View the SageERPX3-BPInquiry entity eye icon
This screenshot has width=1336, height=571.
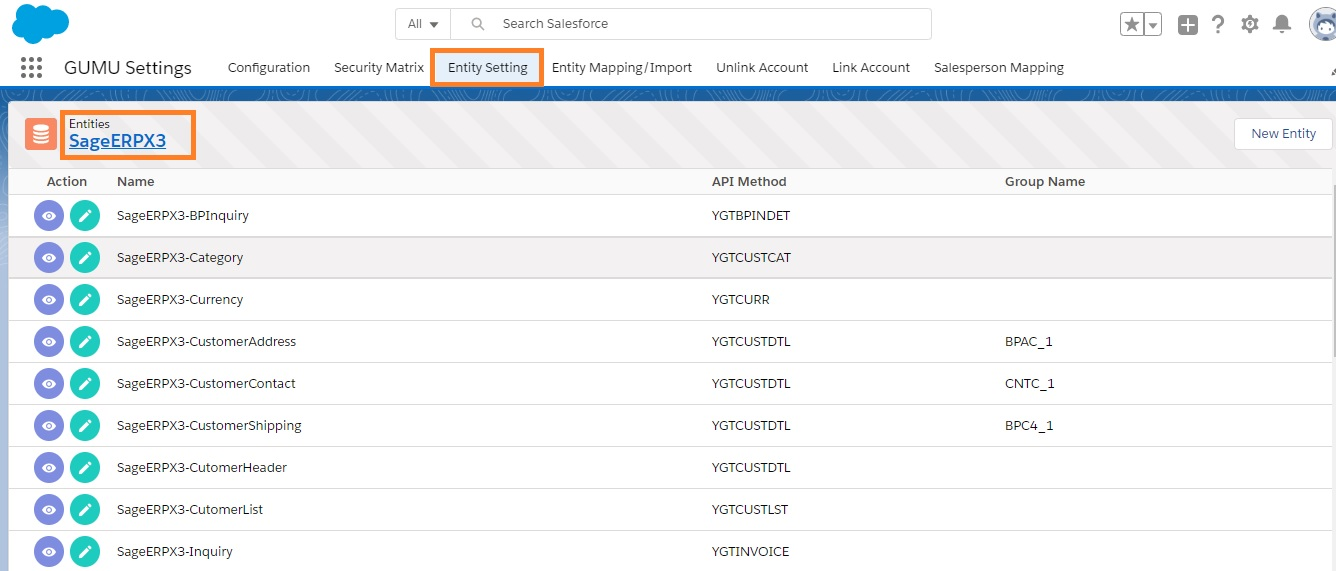click(49, 215)
